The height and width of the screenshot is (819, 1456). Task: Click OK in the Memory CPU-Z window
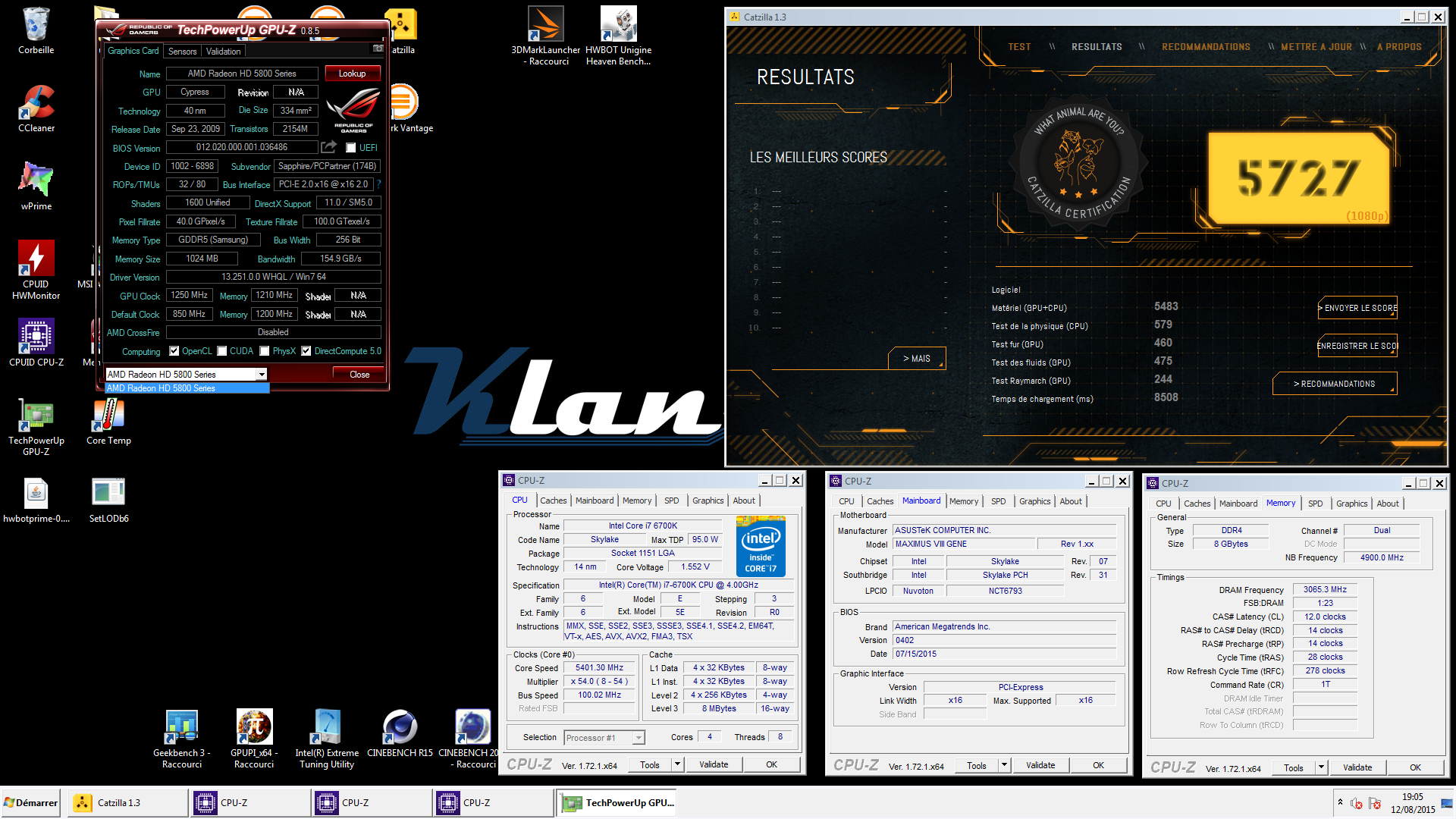[1415, 767]
